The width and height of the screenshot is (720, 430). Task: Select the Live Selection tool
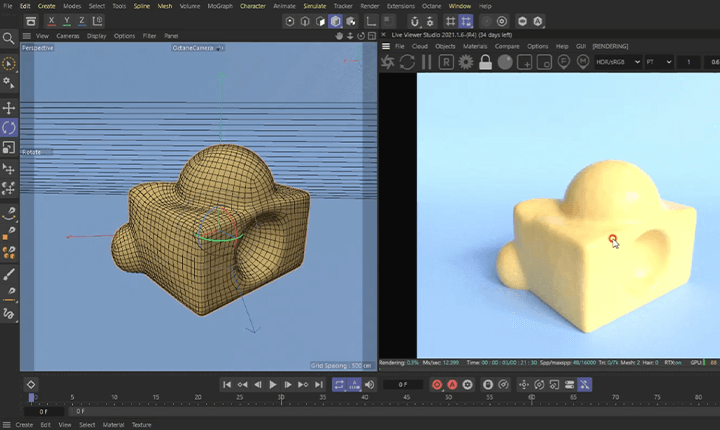9,63
